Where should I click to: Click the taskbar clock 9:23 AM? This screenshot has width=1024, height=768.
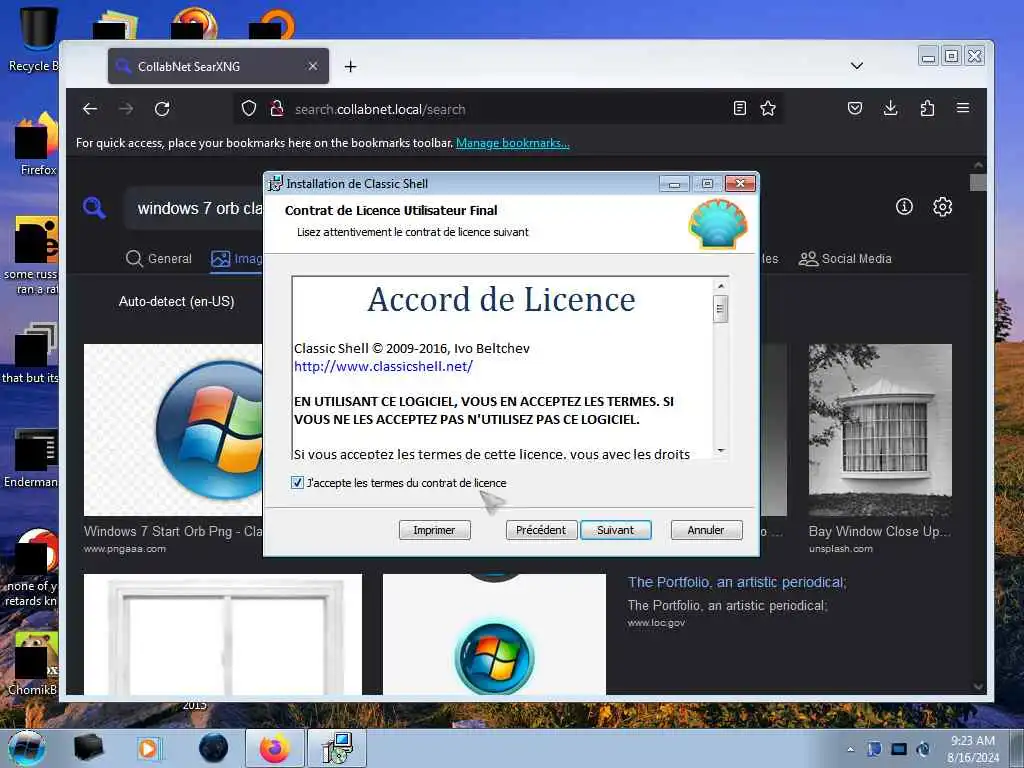pos(972,749)
